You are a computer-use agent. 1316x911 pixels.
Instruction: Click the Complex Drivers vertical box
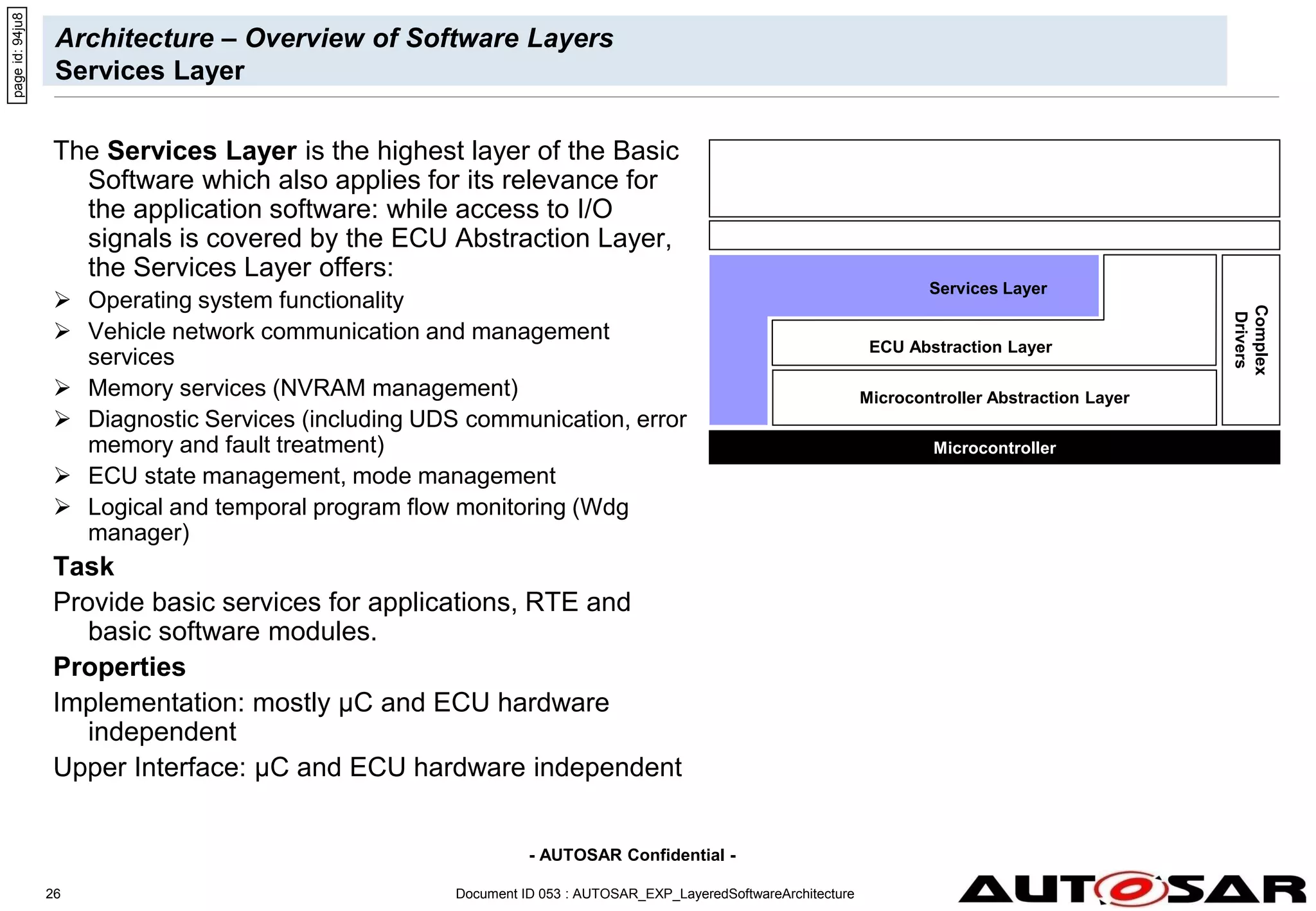tap(1250, 340)
